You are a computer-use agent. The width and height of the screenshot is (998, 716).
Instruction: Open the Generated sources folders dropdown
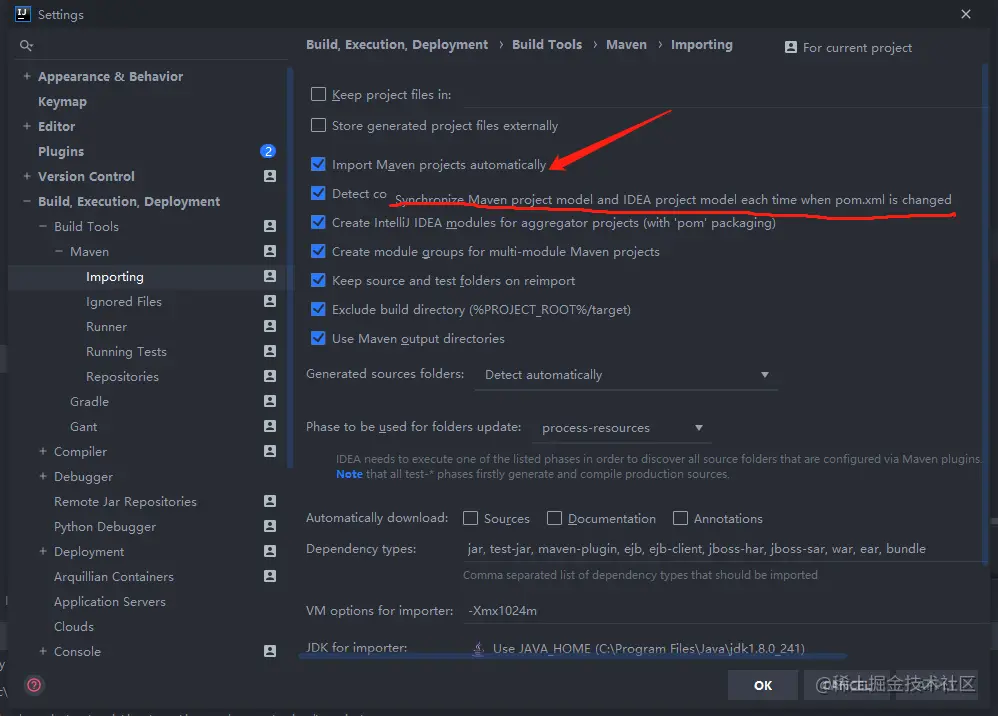626,375
